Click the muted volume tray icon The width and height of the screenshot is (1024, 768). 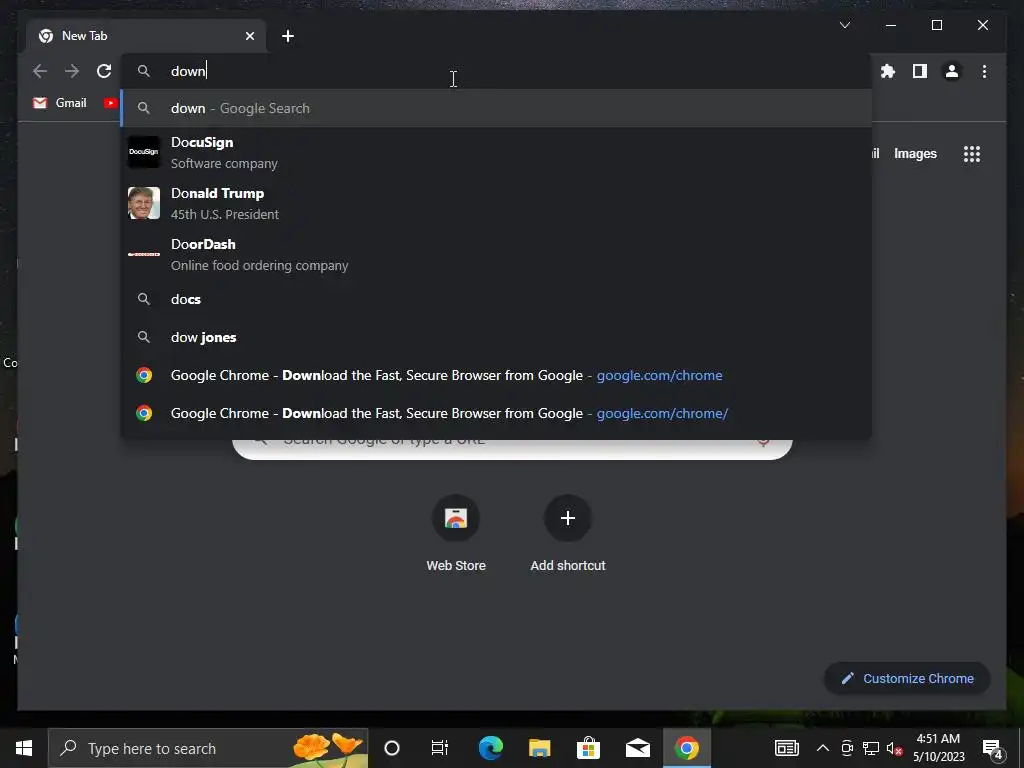click(x=894, y=748)
